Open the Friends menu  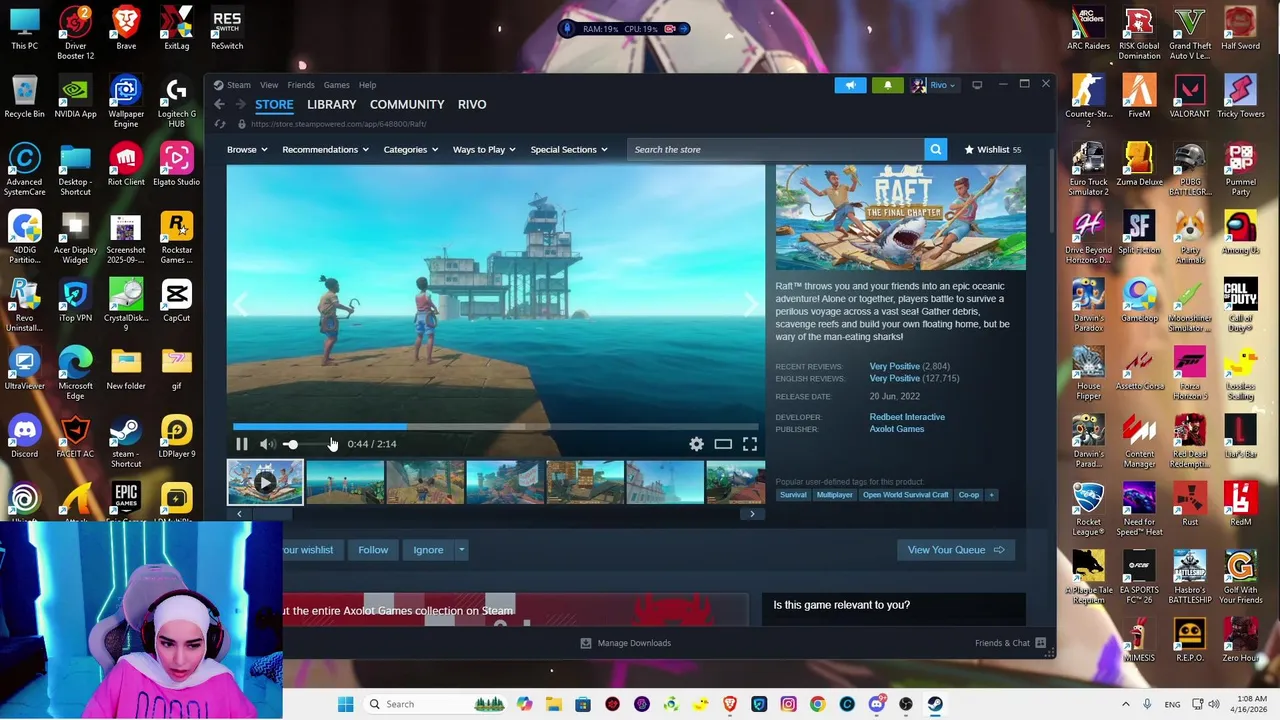tap(301, 85)
